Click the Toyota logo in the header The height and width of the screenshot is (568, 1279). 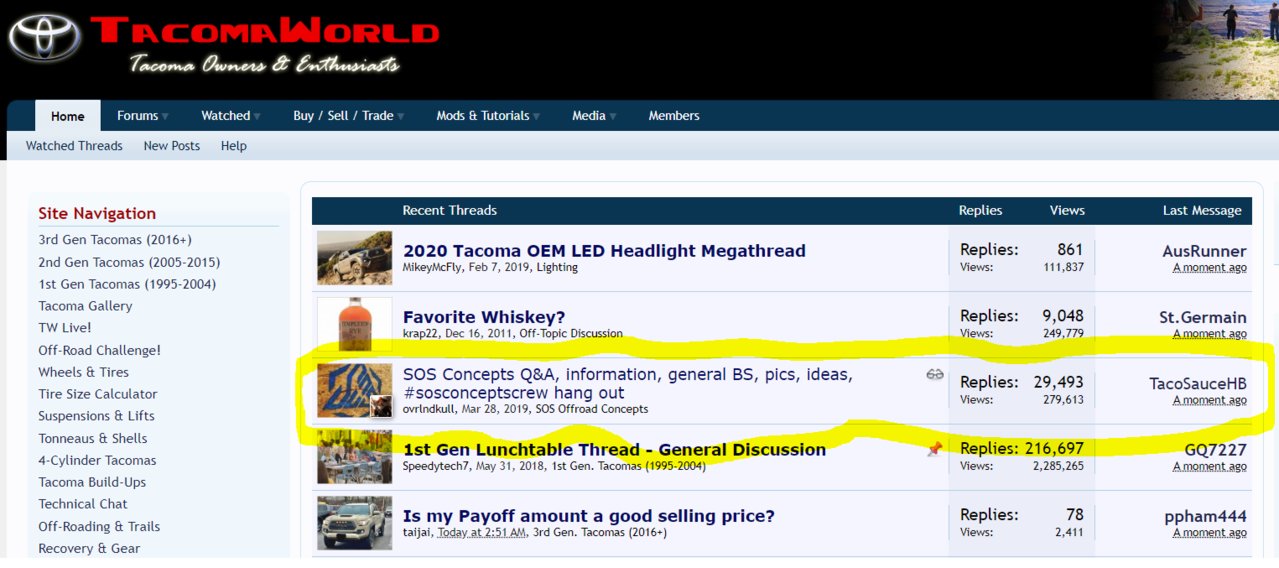click(x=44, y=39)
